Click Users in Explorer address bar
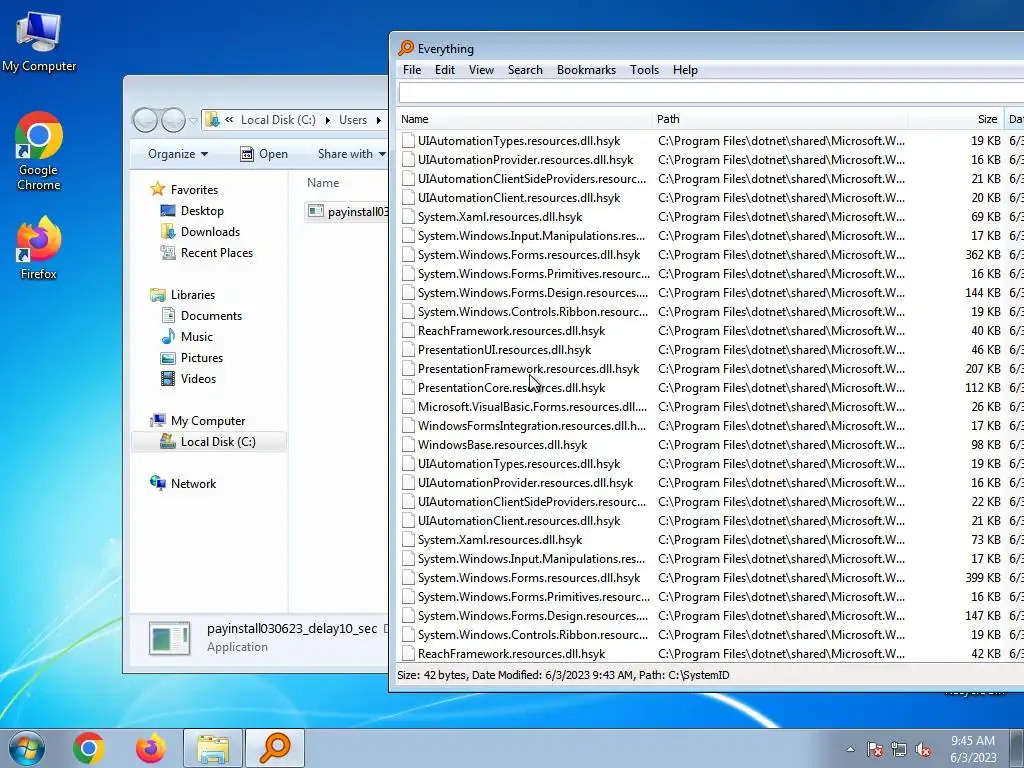The image size is (1024, 768). click(353, 120)
